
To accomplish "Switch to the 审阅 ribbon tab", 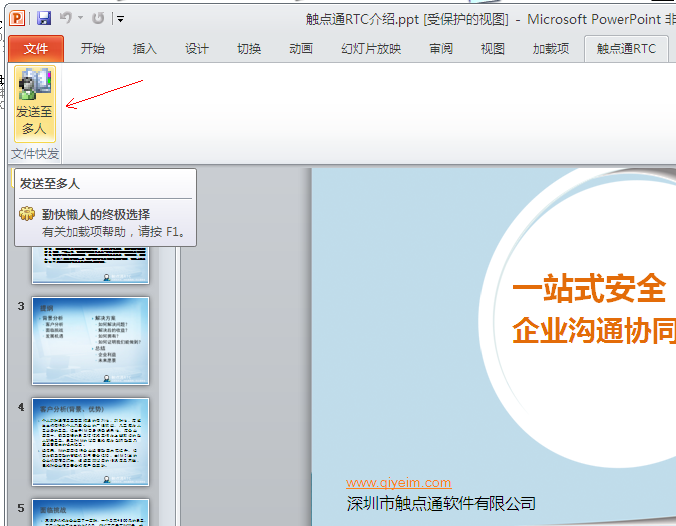I will 441,48.
